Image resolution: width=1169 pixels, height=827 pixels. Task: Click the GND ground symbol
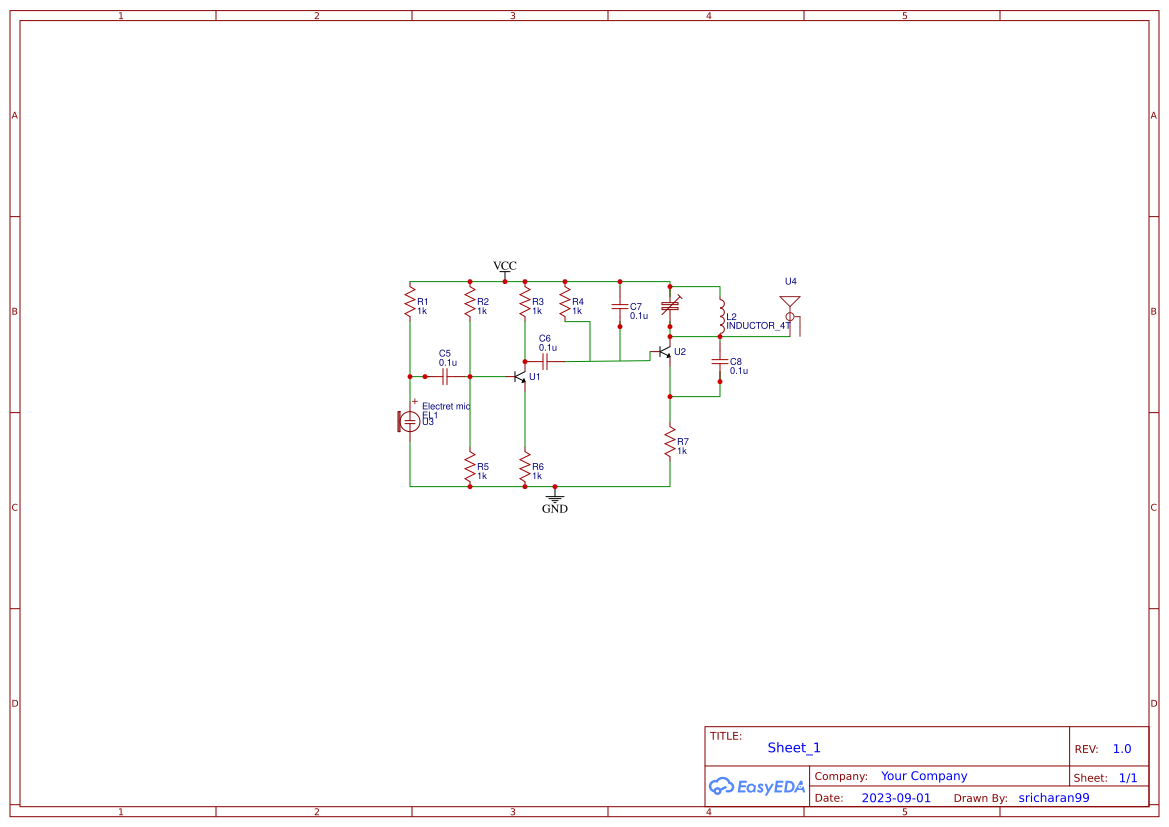pos(554,498)
